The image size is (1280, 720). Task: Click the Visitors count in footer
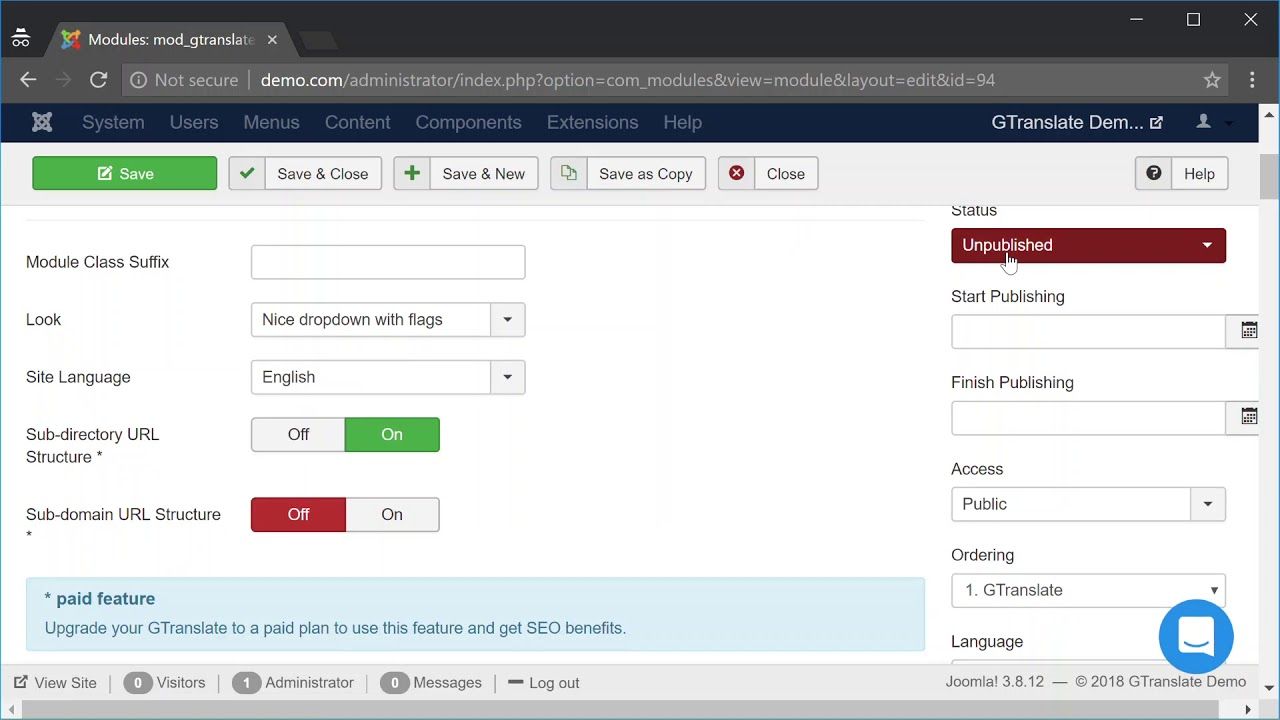(x=165, y=683)
